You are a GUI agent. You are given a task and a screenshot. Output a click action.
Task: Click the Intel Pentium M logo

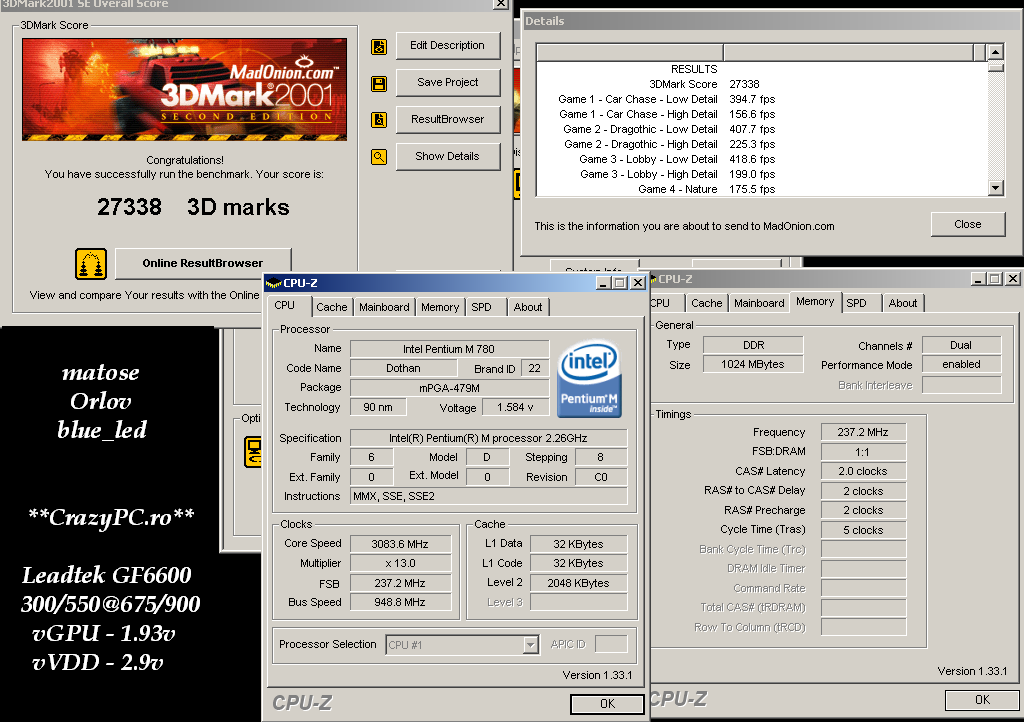click(589, 380)
